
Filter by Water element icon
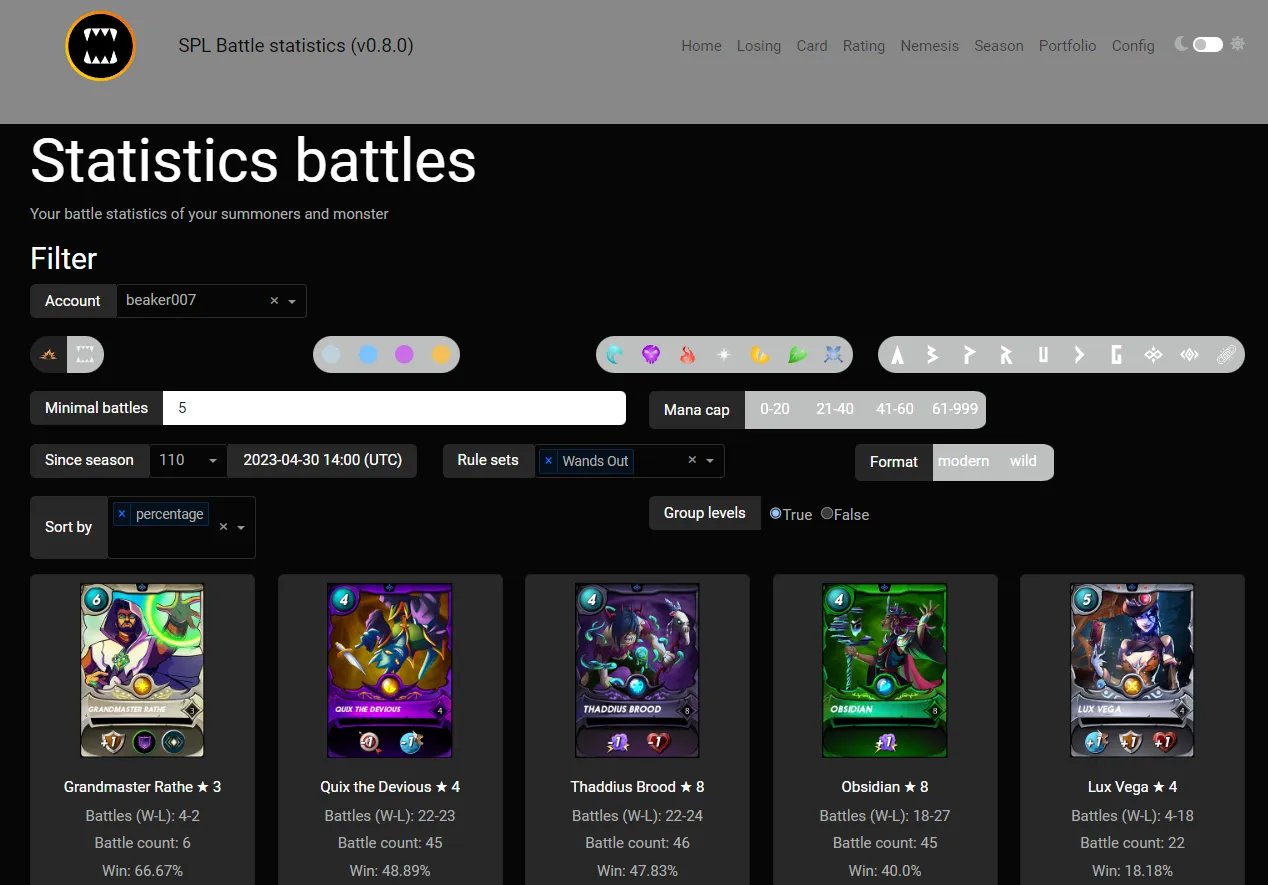pos(616,355)
